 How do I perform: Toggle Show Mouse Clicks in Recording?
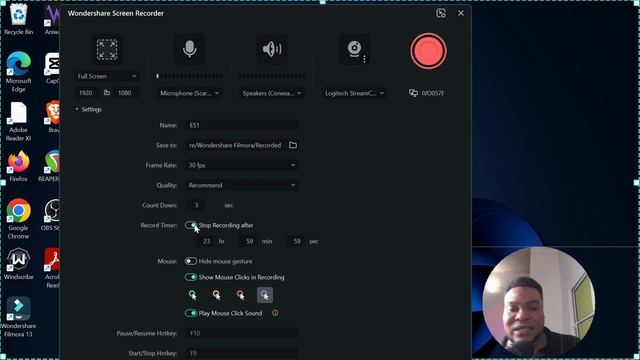pos(191,277)
